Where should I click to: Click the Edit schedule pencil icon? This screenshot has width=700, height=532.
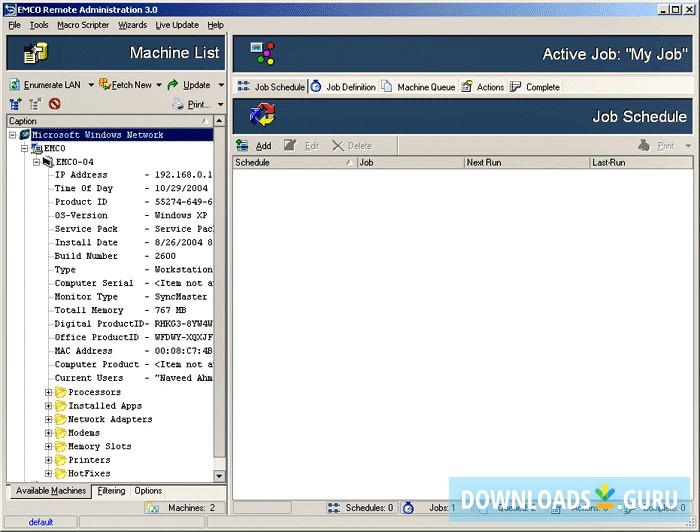click(x=290, y=145)
